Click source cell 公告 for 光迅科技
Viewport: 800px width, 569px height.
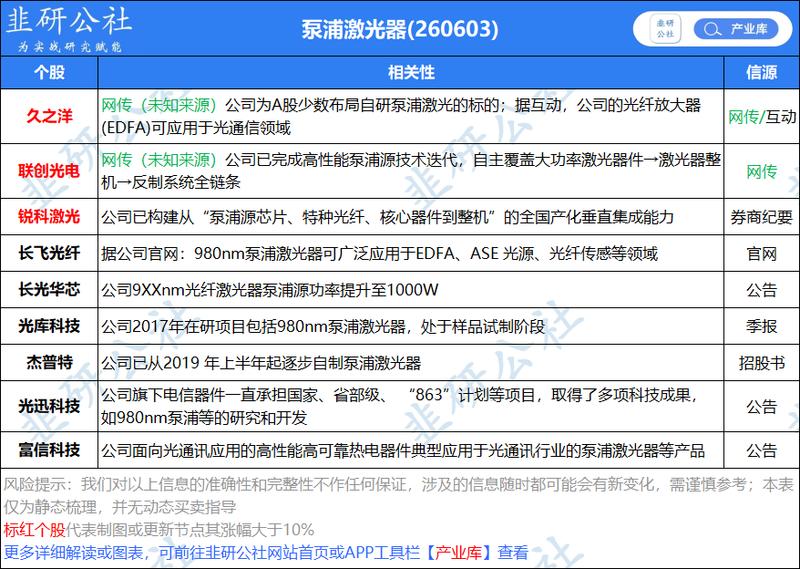761,407
